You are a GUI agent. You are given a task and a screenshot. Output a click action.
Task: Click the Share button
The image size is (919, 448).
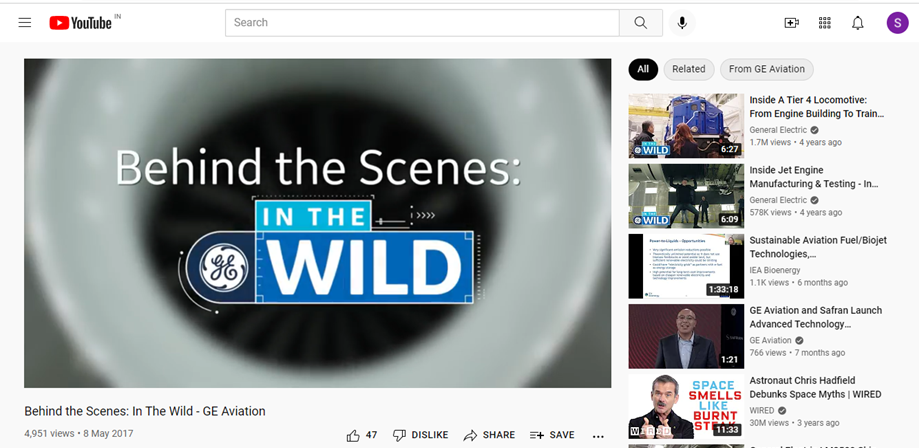click(492, 435)
